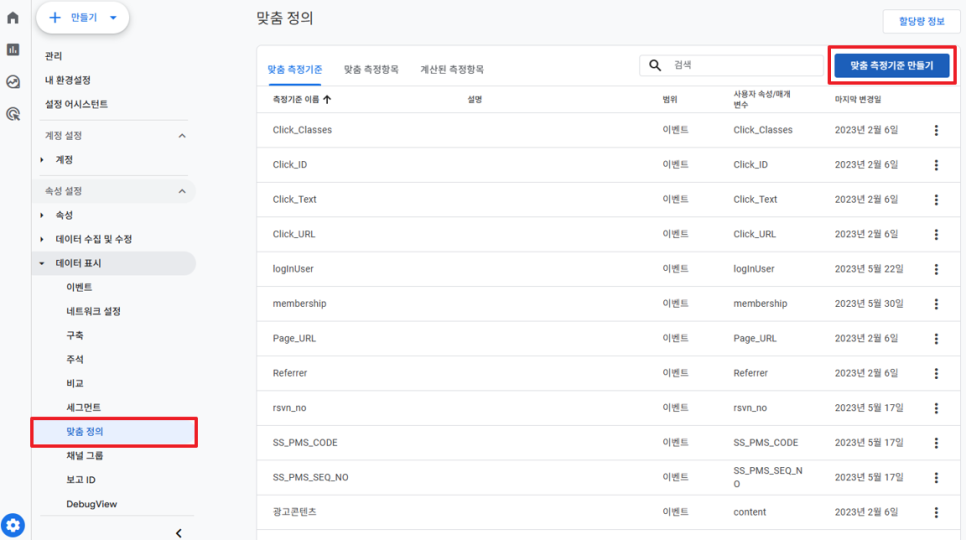This screenshot has width=966, height=540.
Task: Open 보고 ID in sidebar
Action: pyautogui.click(x=81, y=480)
